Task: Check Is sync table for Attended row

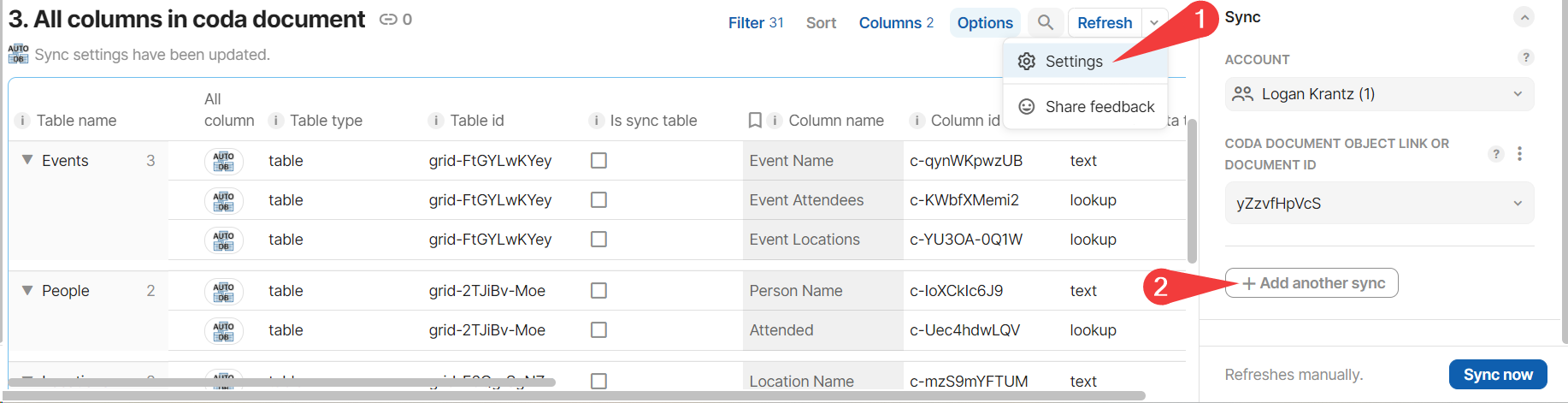Action: click(599, 330)
